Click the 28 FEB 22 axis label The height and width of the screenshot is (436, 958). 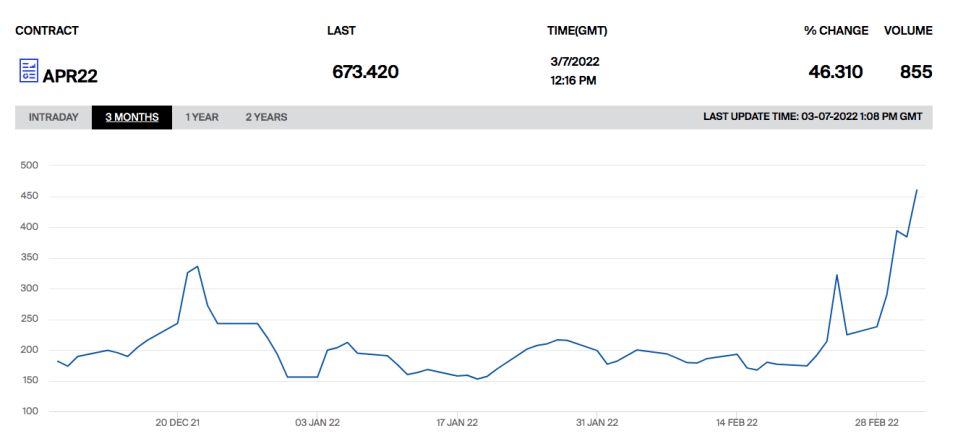[877, 423]
